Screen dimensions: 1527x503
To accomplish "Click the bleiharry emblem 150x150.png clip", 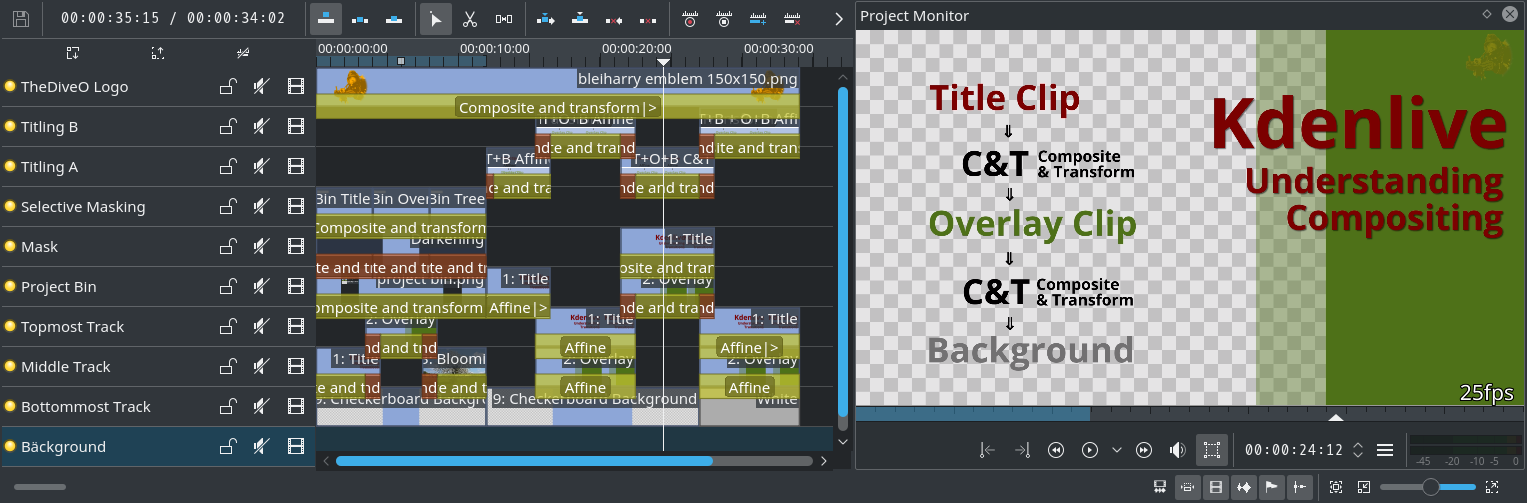I will tap(557, 80).
